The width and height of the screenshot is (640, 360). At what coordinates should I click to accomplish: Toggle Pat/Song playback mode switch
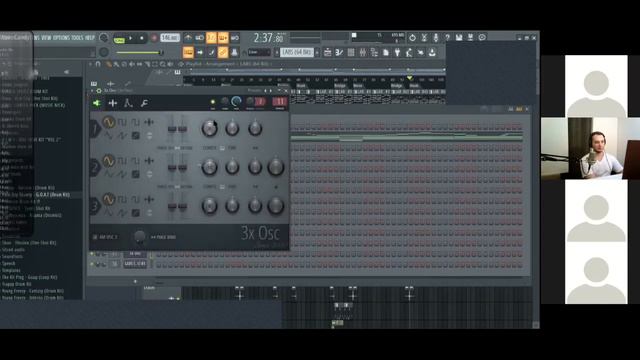[x=119, y=39]
